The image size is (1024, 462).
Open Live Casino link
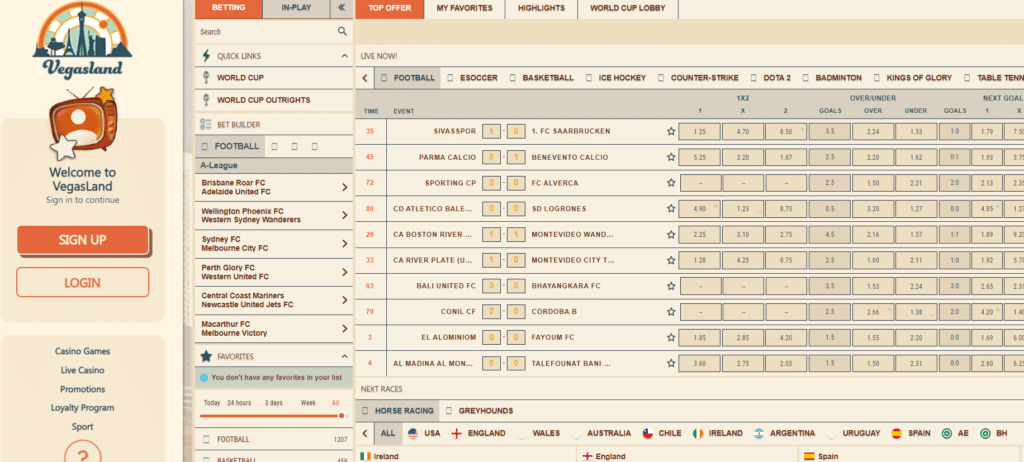pos(82,370)
